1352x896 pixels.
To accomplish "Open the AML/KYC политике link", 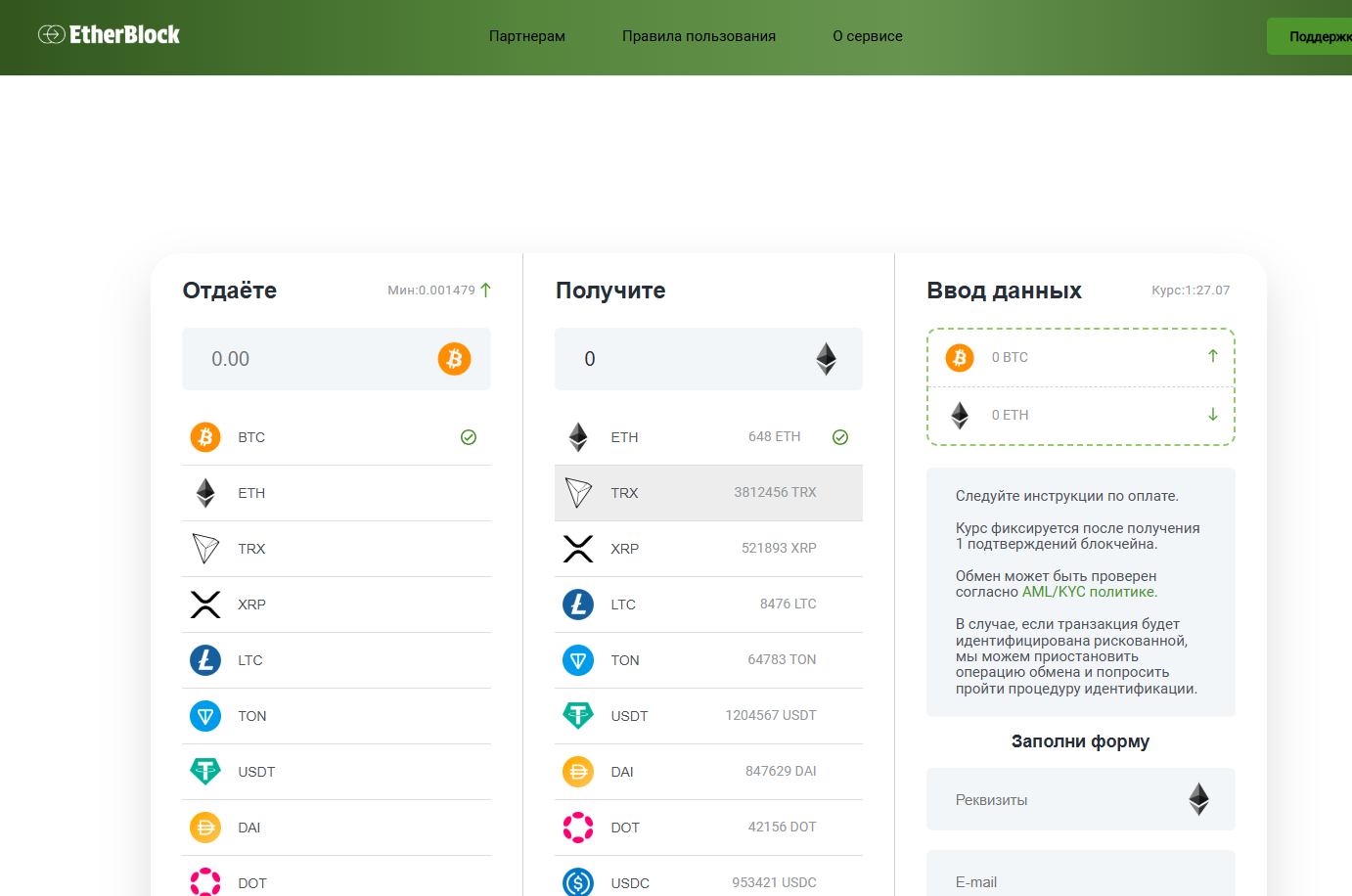I will pyautogui.click(x=1089, y=592).
